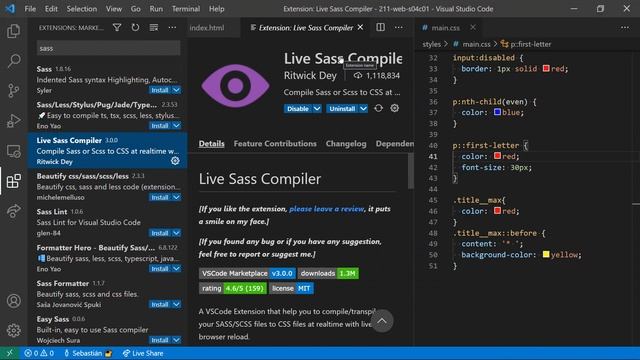Click the extension sync icon beside Uninstall
The height and width of the screenshot is (360, 640).
tap(378, 109)
